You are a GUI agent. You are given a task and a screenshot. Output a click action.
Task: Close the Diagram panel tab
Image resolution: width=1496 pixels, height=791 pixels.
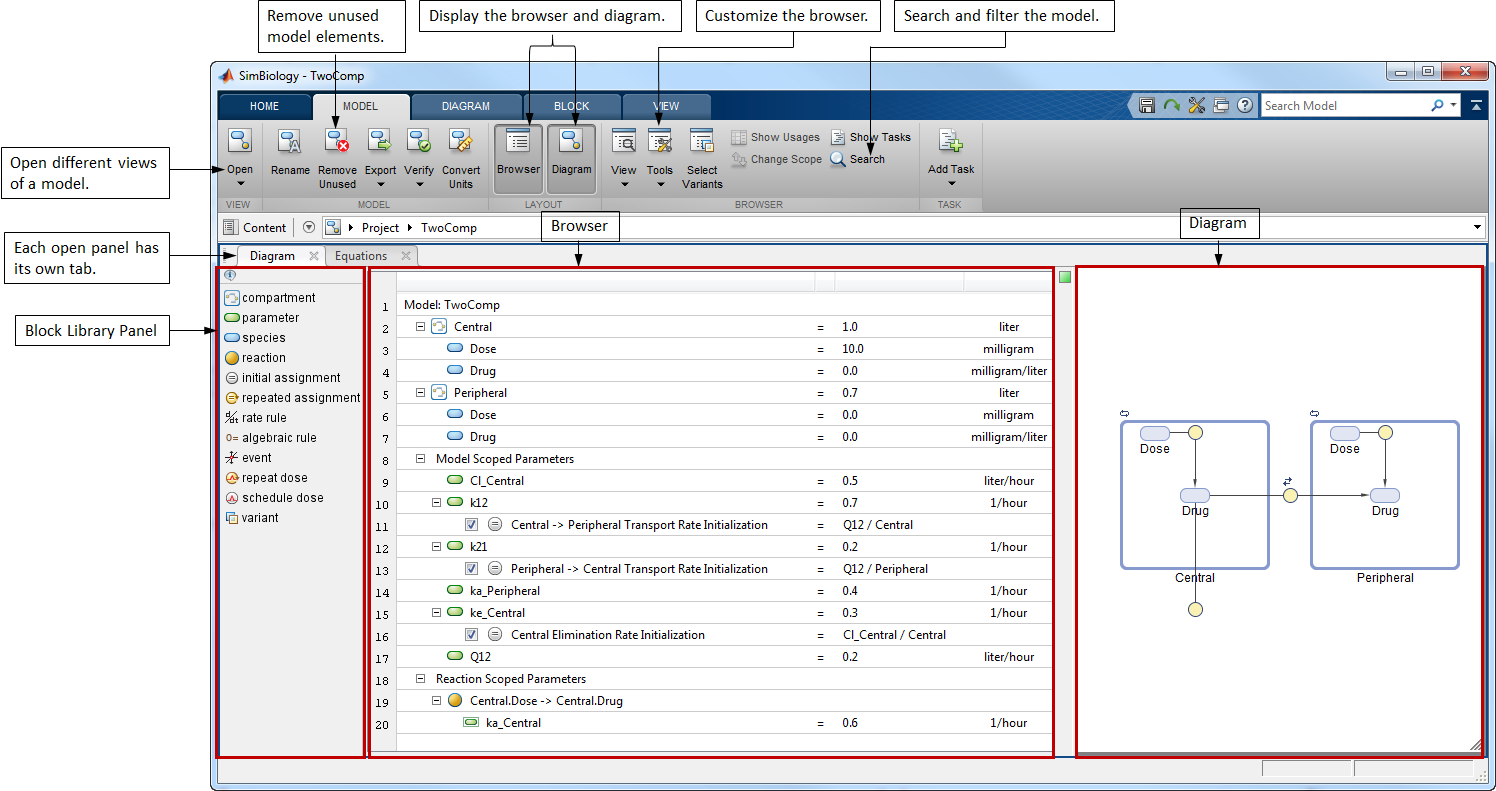click(x=314, y=256)
